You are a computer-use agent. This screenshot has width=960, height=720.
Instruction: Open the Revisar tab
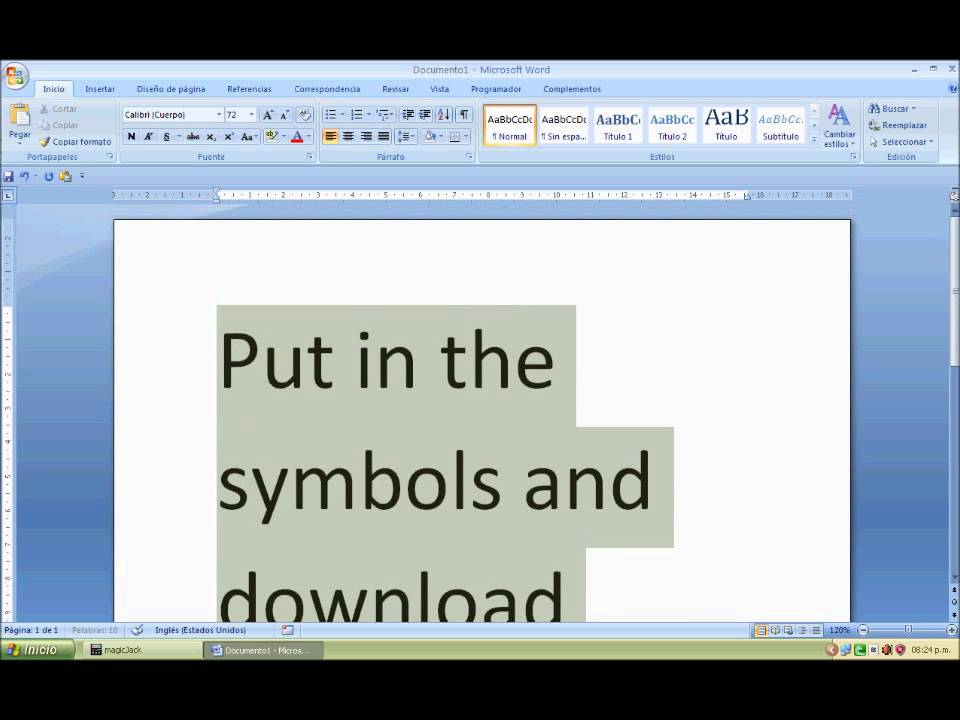(x=396, y=89)
